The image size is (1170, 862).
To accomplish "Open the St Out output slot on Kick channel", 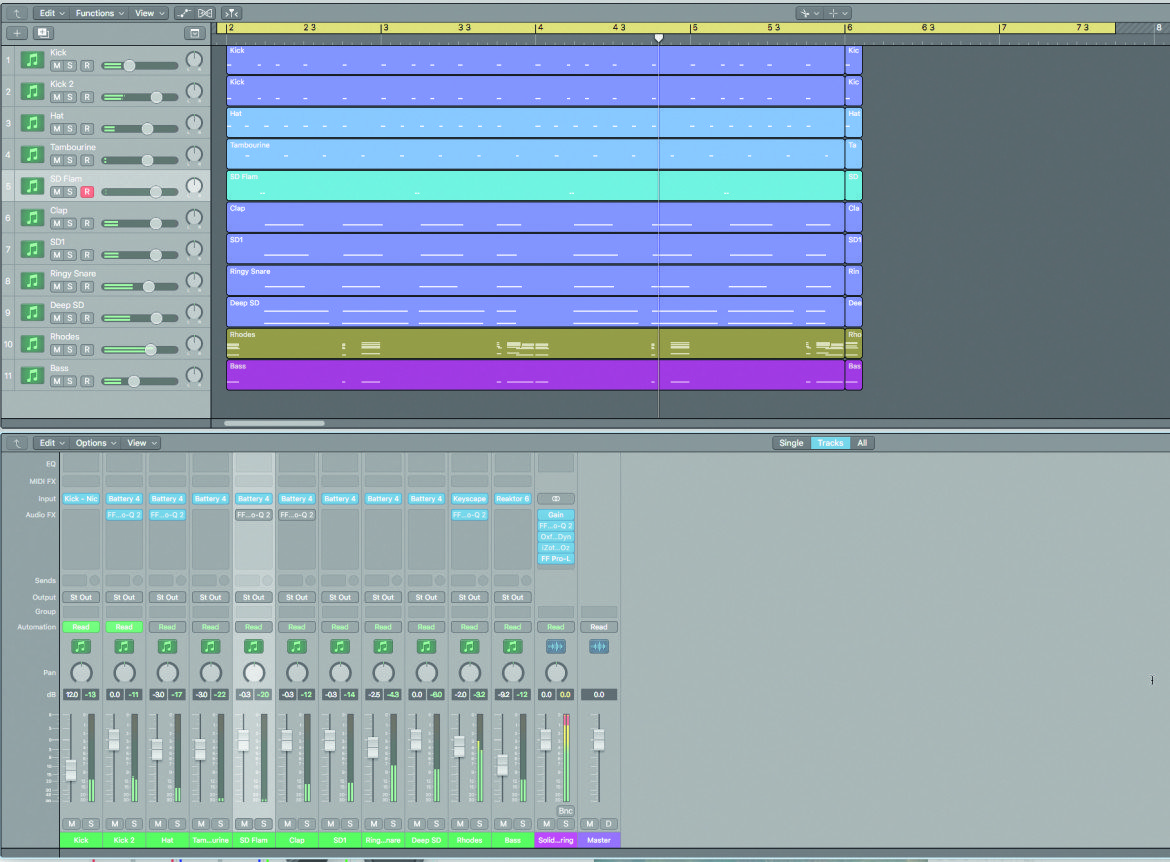I will (81, 597).
